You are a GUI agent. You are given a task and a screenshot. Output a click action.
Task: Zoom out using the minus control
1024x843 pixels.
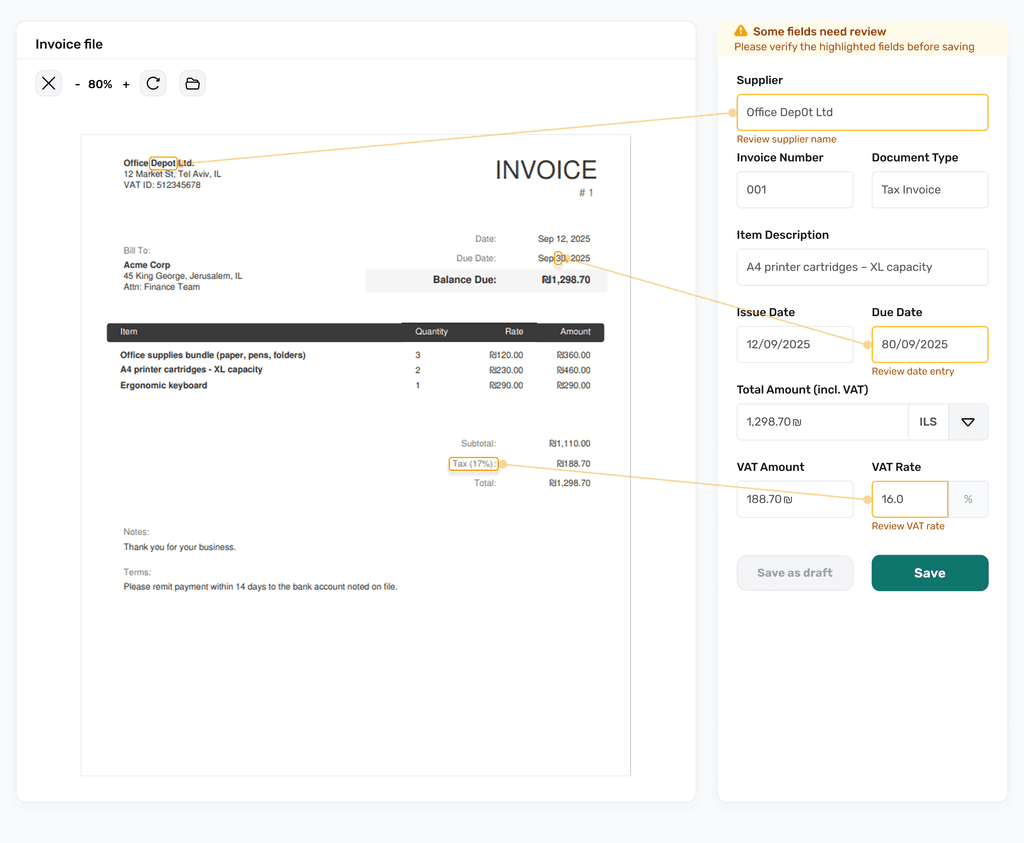coord(77,84)
